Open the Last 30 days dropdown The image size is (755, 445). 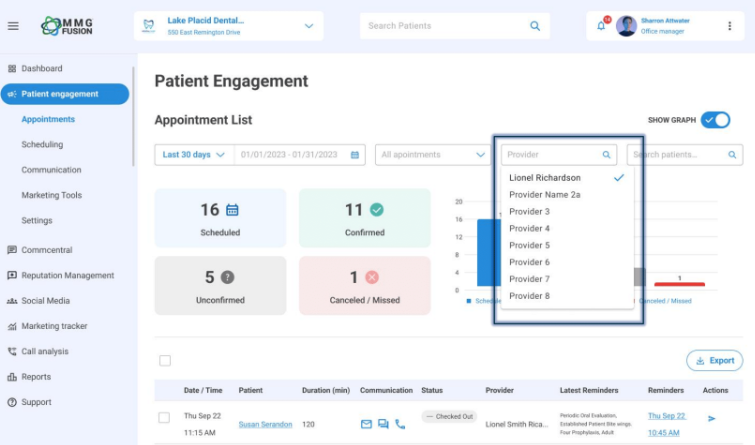point(194,155)
